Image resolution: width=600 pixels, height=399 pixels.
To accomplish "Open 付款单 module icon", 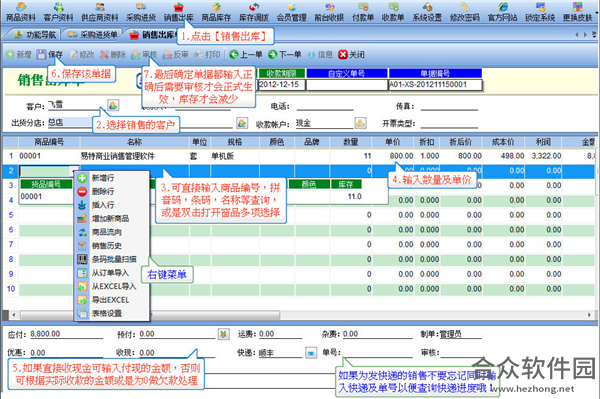I will (x=363, y=11).
